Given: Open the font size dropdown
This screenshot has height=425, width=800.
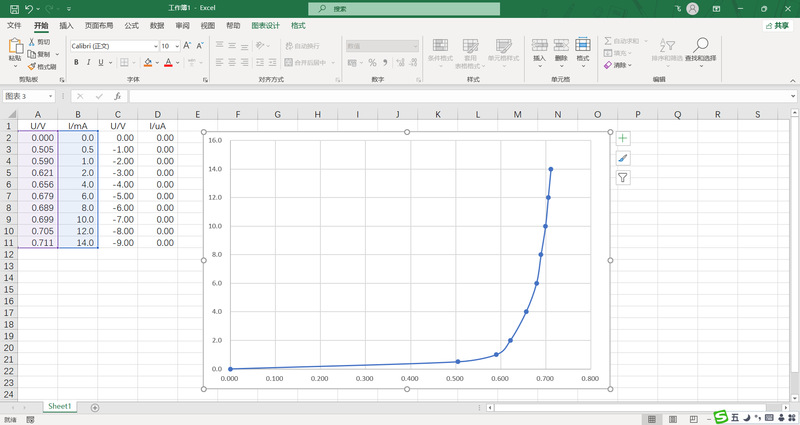Looking at the screenshot, I should [177, 46].
